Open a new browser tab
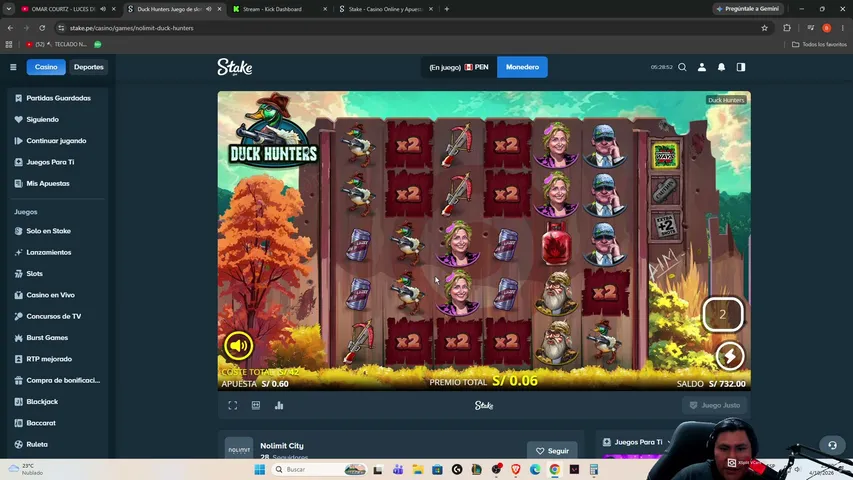This screenshot has width=853, height=480. (447, 9)
